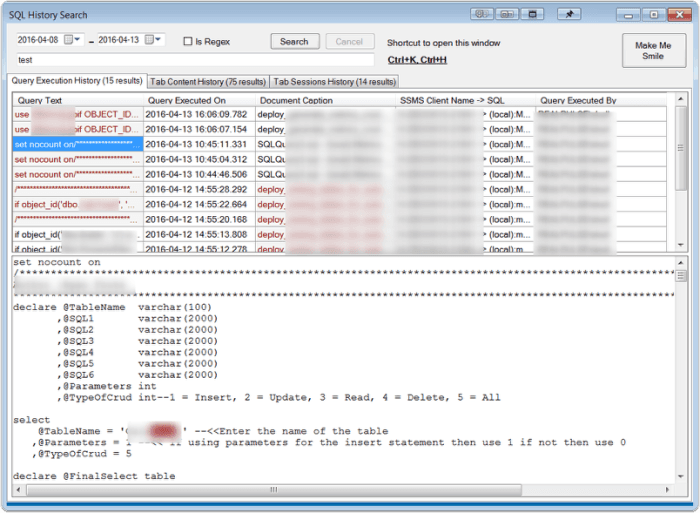The image size is (700, 513).
Task: Toggle the Is Regex checkbox
Action: [188, 41]
